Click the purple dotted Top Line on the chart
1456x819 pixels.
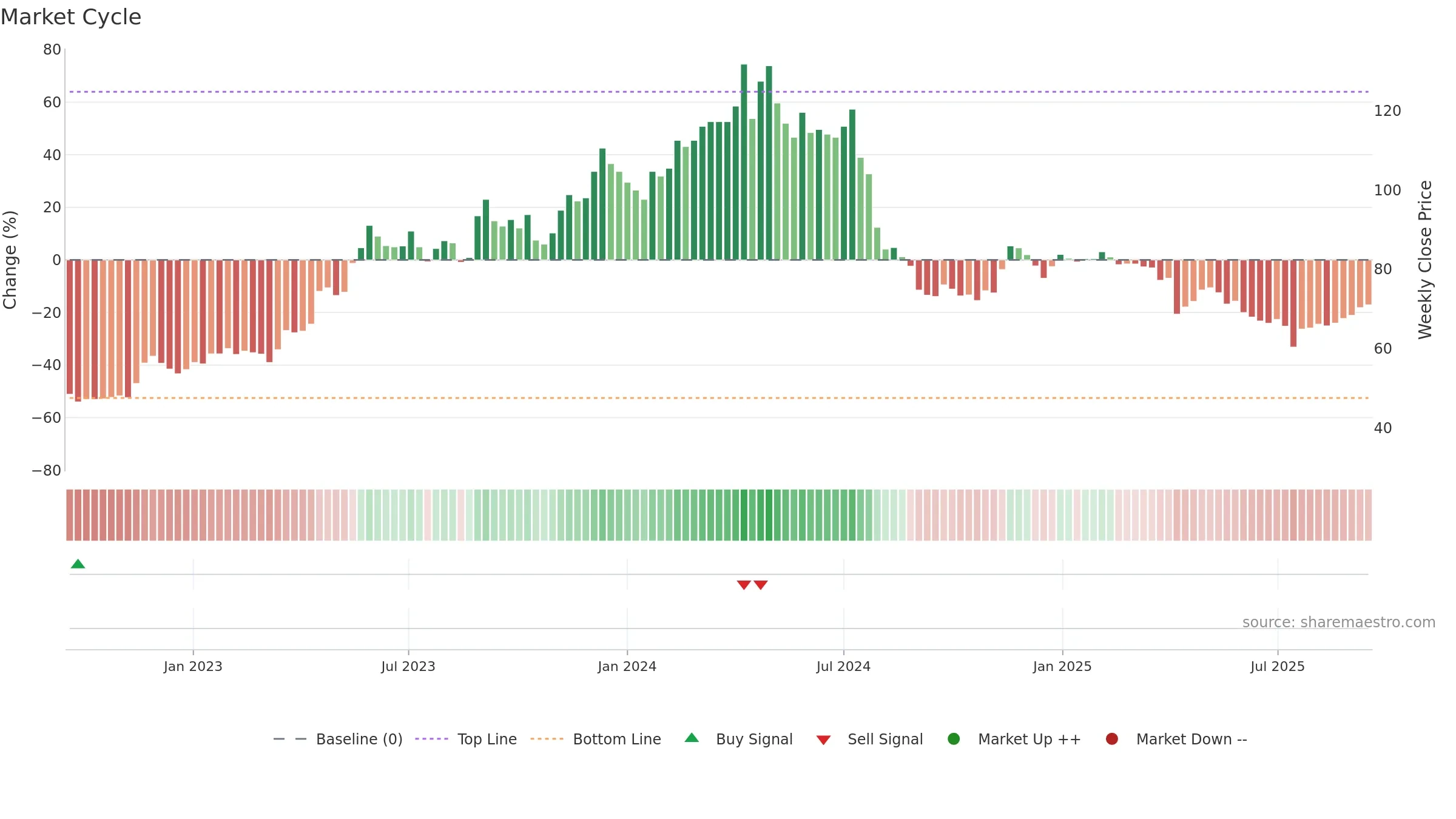tap(719, 92)
